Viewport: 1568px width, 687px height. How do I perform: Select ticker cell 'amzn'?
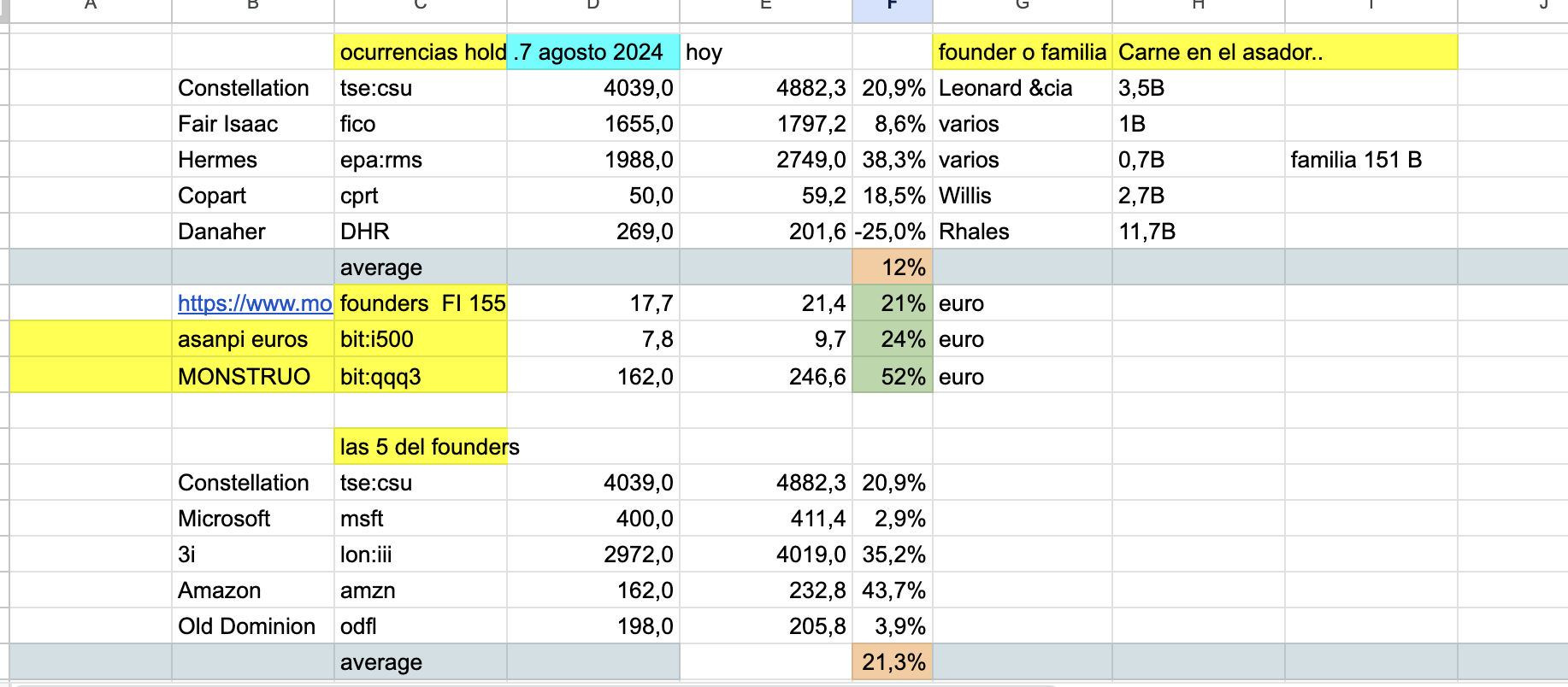pyautogui.click(x=421, y=590)
